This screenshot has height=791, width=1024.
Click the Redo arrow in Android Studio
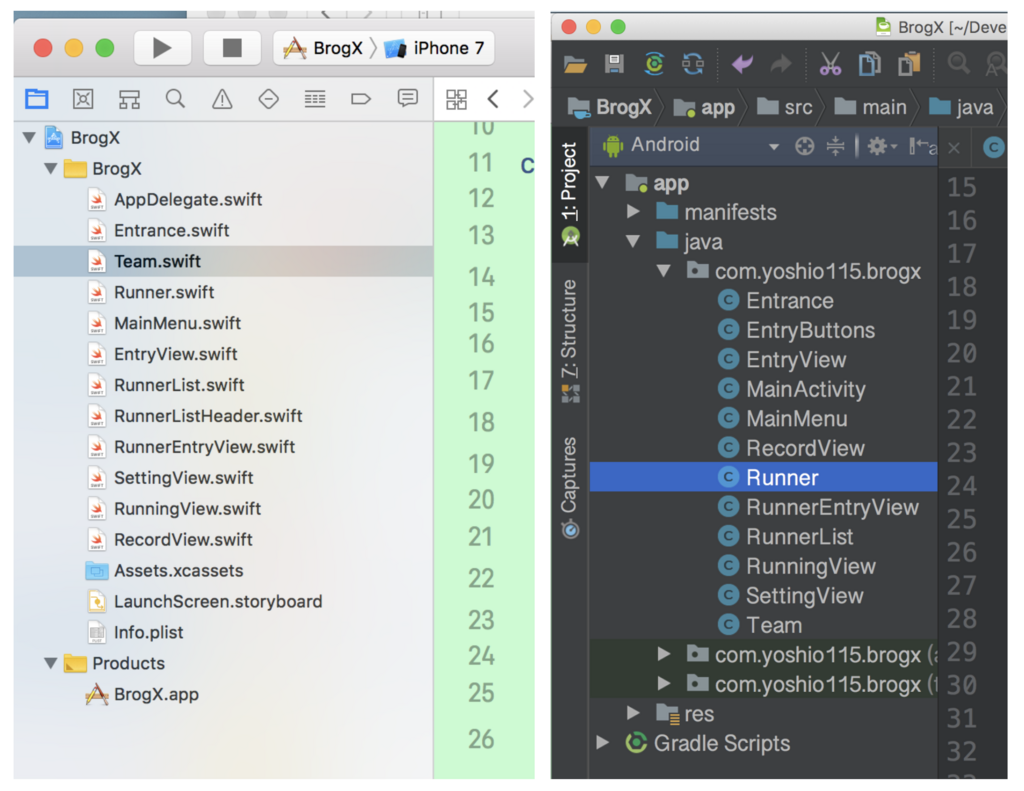pos(781,64)
